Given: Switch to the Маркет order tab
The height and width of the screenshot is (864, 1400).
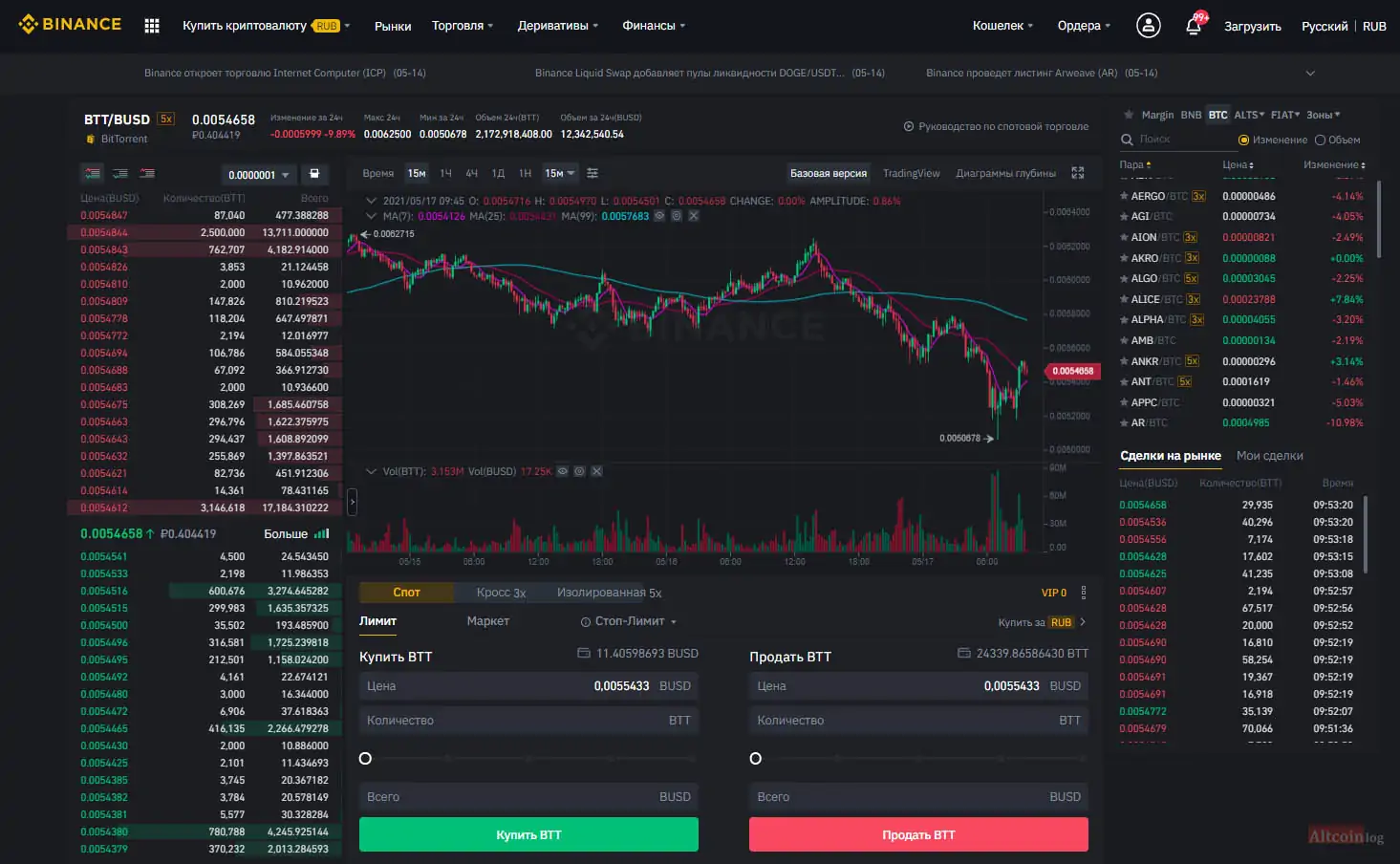Looking at the screenshot, I should (488, 621).
